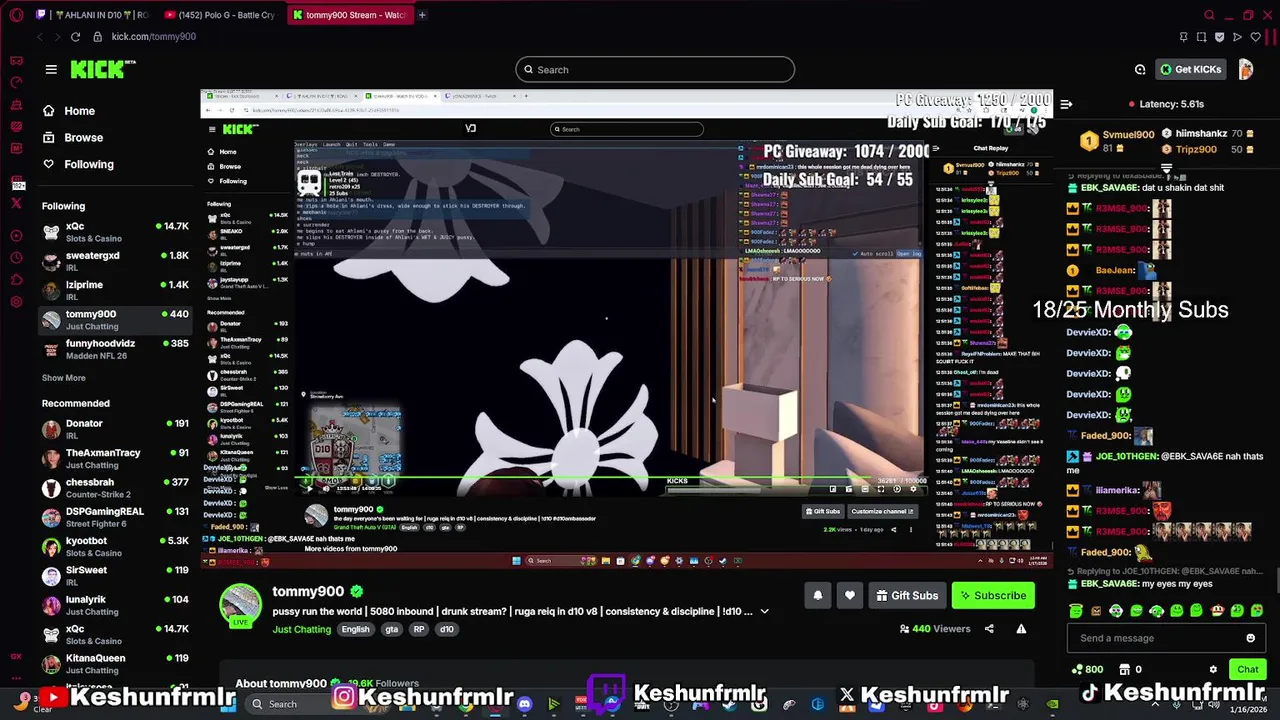Click the KICK logo
1280x720 pixels.
point(101,69)
